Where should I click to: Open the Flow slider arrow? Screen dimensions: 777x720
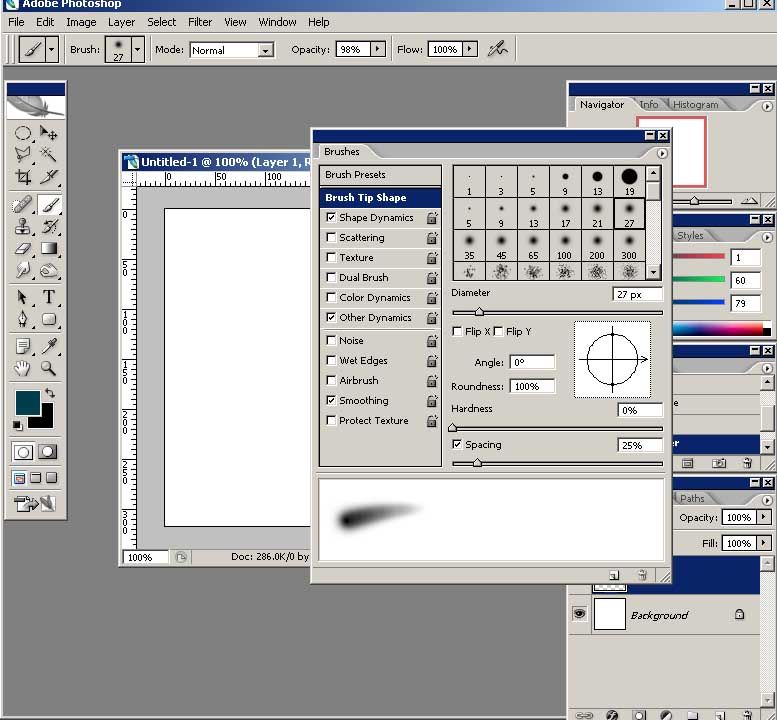coord(470,49)
